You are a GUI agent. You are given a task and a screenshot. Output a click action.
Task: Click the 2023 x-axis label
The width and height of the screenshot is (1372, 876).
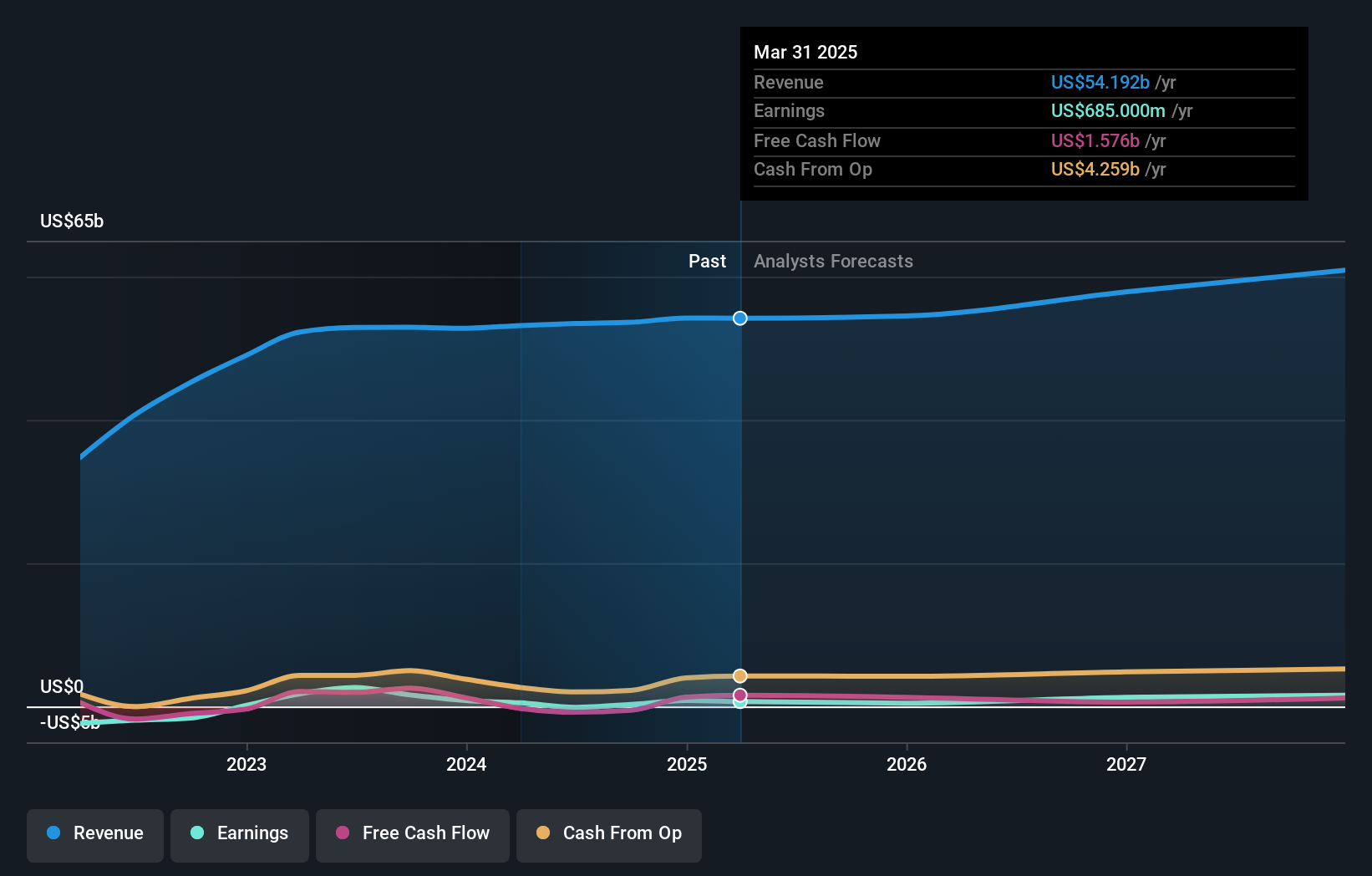[x=246, y=764]
